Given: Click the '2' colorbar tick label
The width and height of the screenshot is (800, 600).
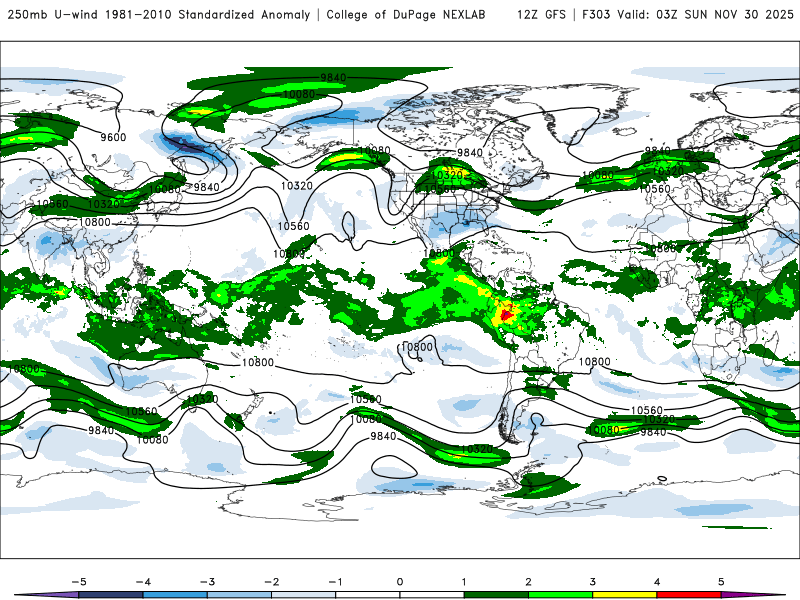Looking at the screenshot, I should (529, 582).
